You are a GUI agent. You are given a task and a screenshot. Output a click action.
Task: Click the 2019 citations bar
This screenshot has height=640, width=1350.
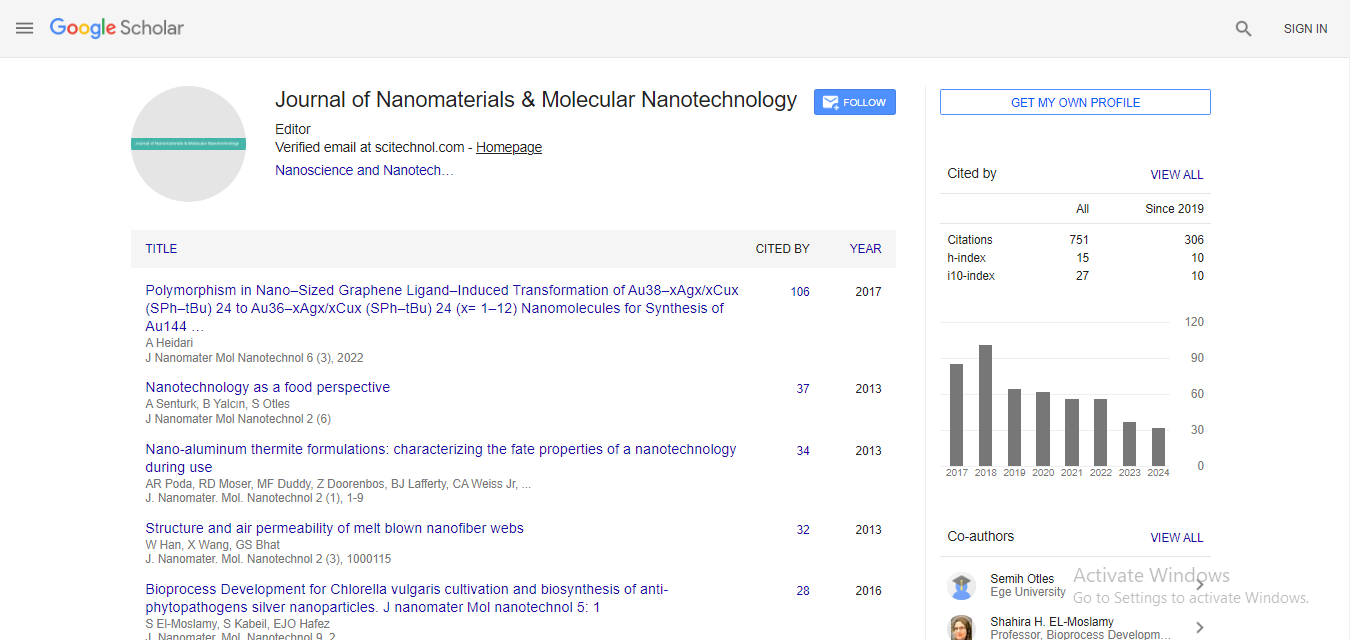click(1014, 428)
